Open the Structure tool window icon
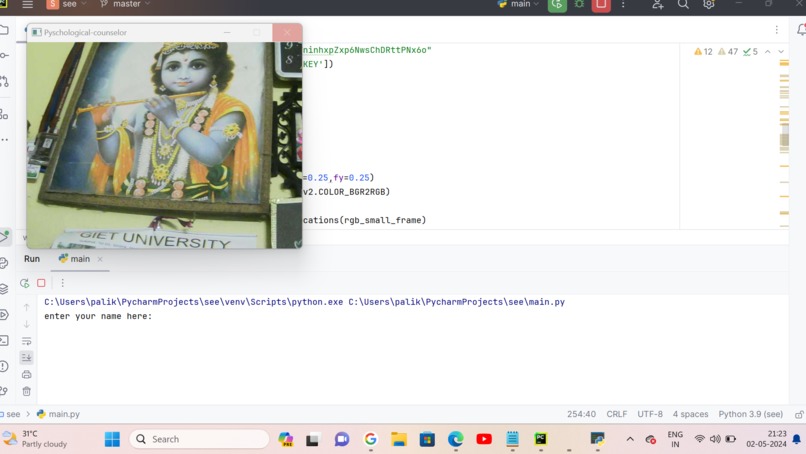Viewport: 806px width, 454px height. pos(5,114)
